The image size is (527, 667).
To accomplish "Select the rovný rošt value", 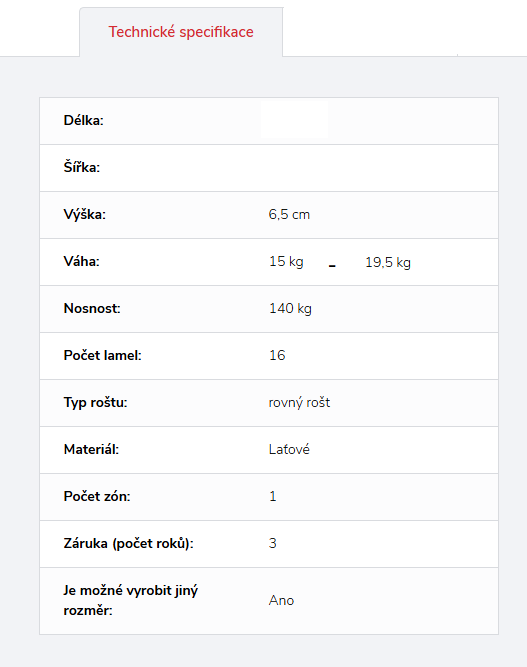I will click(x=299, y=402).
